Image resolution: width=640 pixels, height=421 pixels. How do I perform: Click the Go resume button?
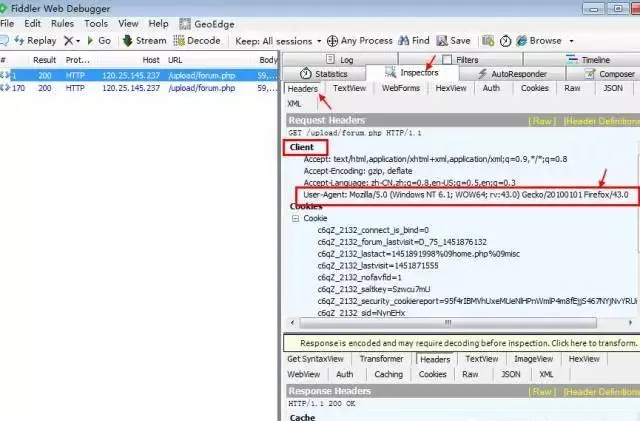coord(99,41)
